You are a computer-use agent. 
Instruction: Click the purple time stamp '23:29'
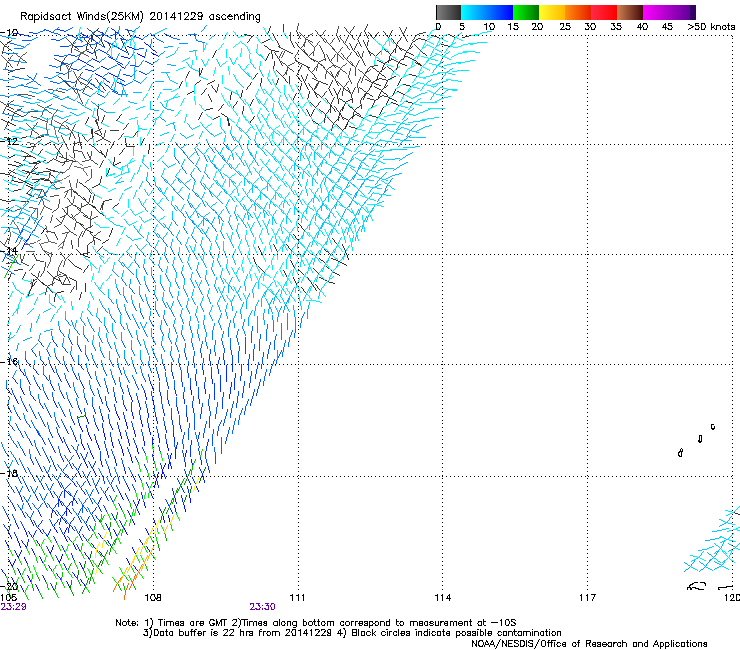point(13,607)
